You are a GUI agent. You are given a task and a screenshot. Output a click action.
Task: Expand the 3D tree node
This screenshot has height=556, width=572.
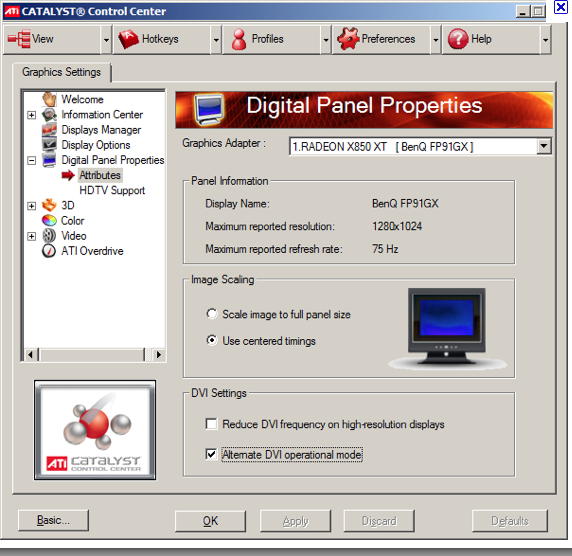tap(32, 206)
